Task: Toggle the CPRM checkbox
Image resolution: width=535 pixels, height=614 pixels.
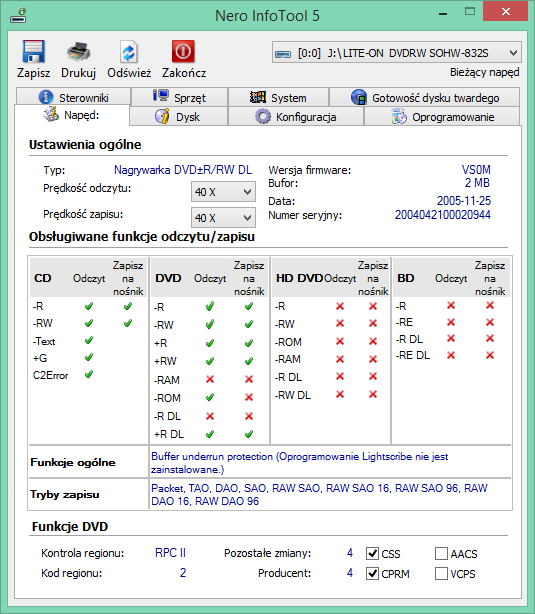Action: click(x=372, y=573)
